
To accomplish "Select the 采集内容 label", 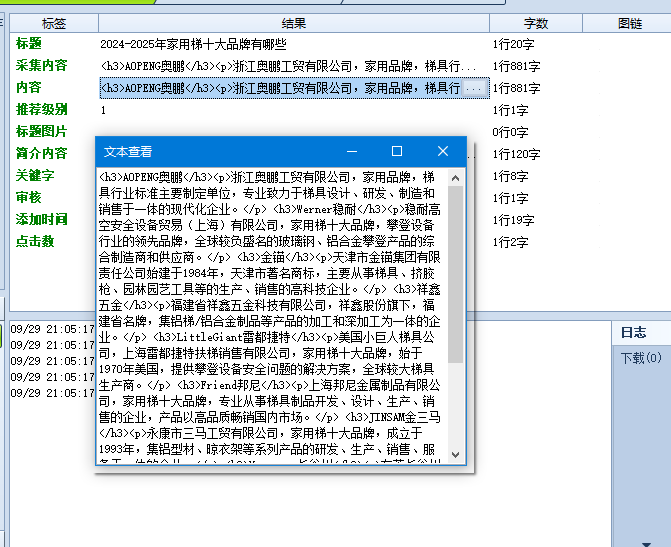I will click(42, 65).
